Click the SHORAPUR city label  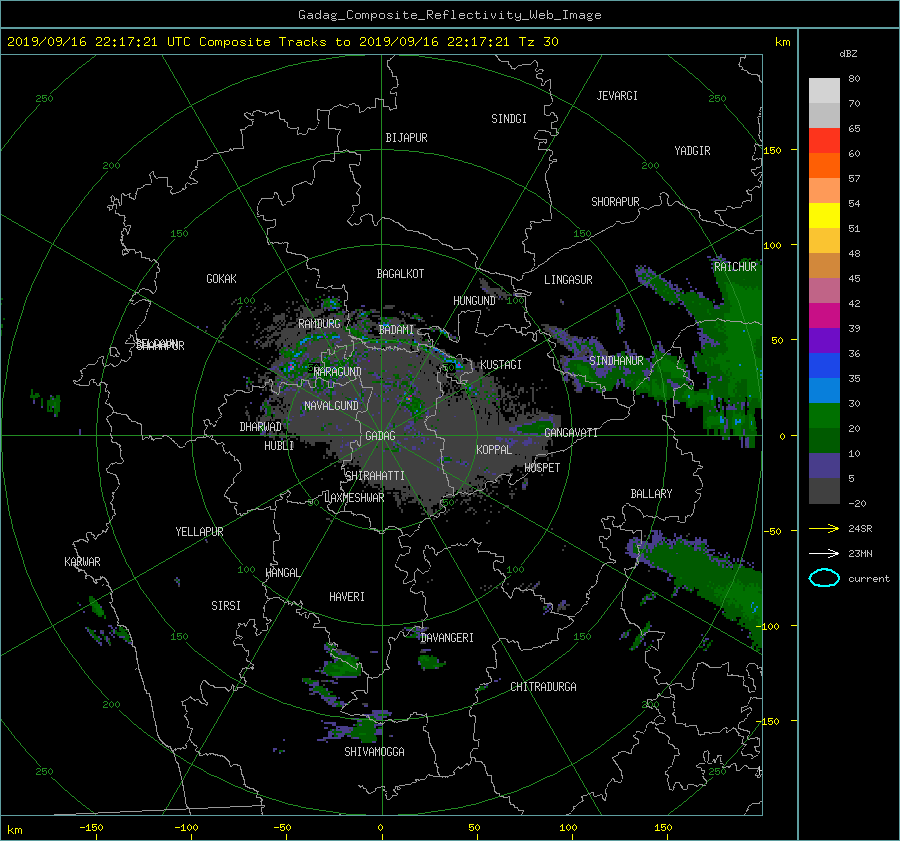(615, 202)
